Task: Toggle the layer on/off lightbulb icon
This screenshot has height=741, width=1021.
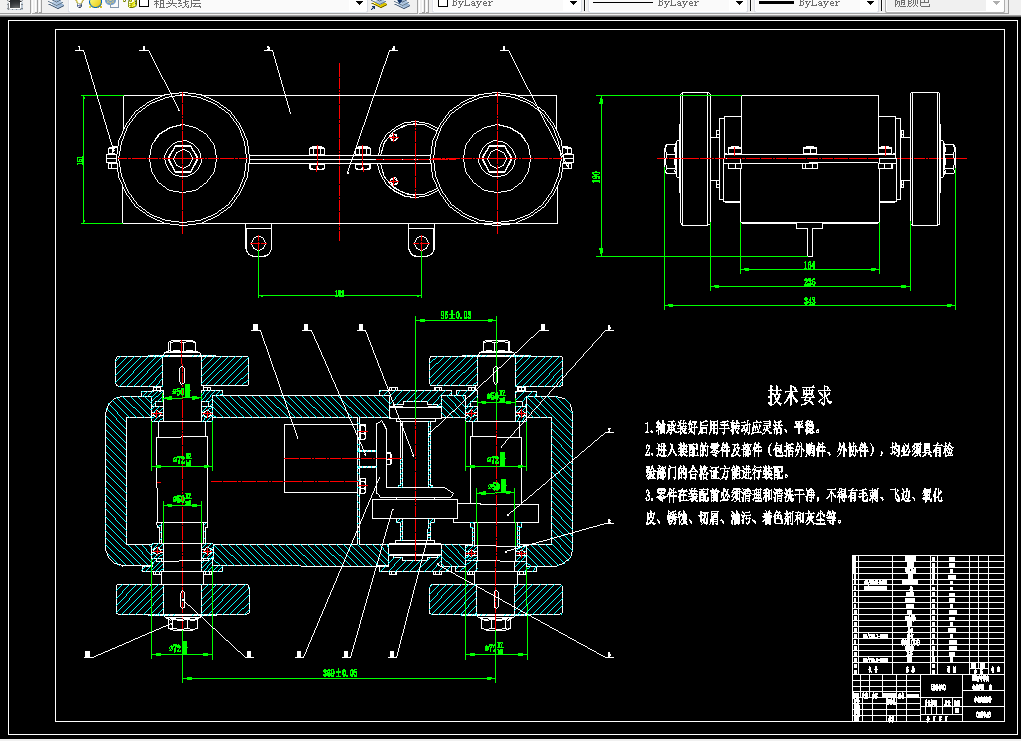Action: (79, 3)
